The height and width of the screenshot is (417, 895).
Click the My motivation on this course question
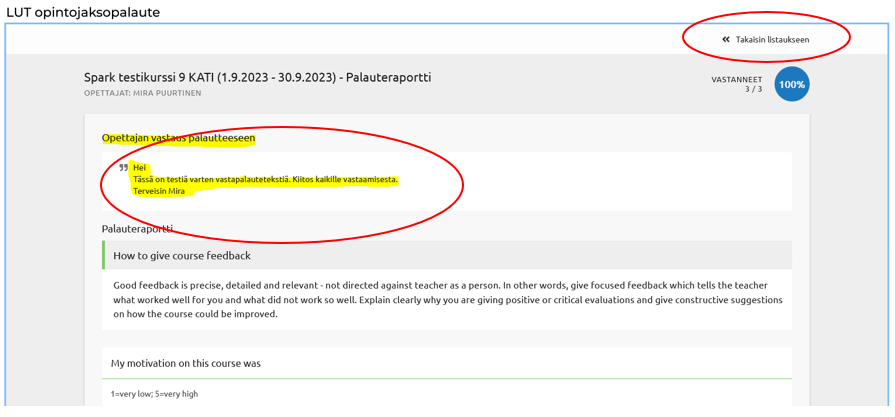185,363
